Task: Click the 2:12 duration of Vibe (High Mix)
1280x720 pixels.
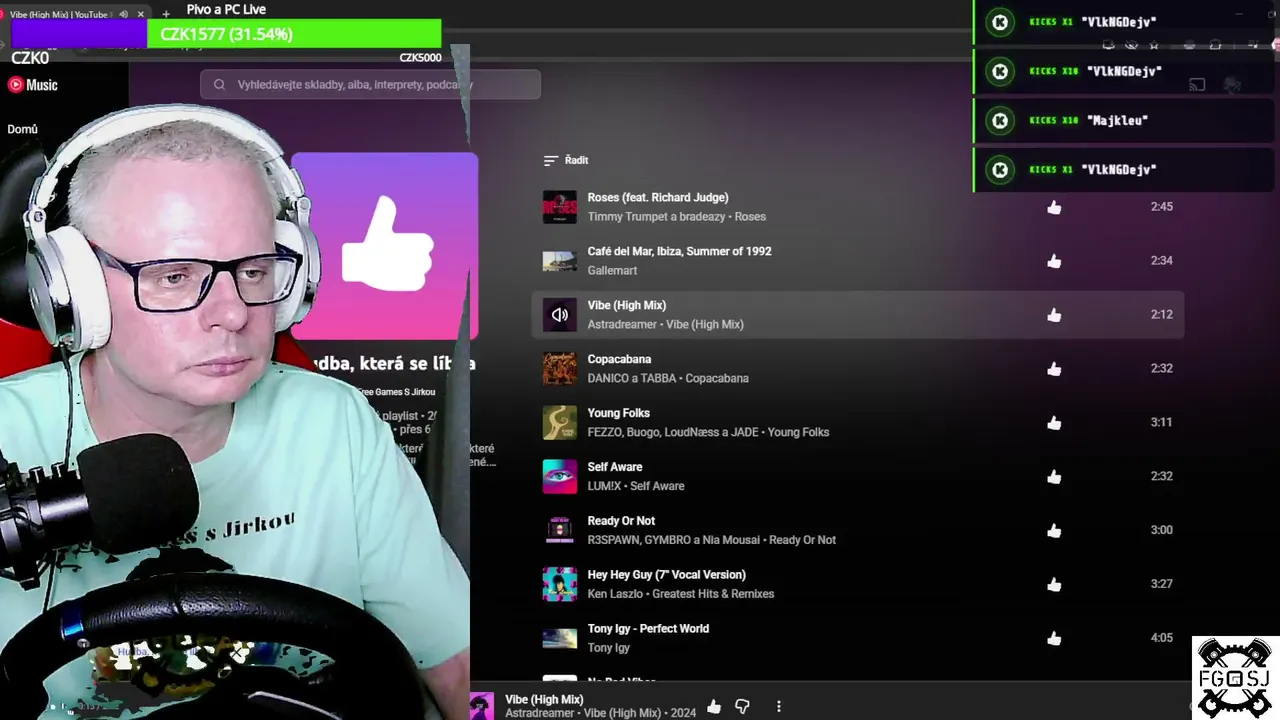Action: [1161, 315]
